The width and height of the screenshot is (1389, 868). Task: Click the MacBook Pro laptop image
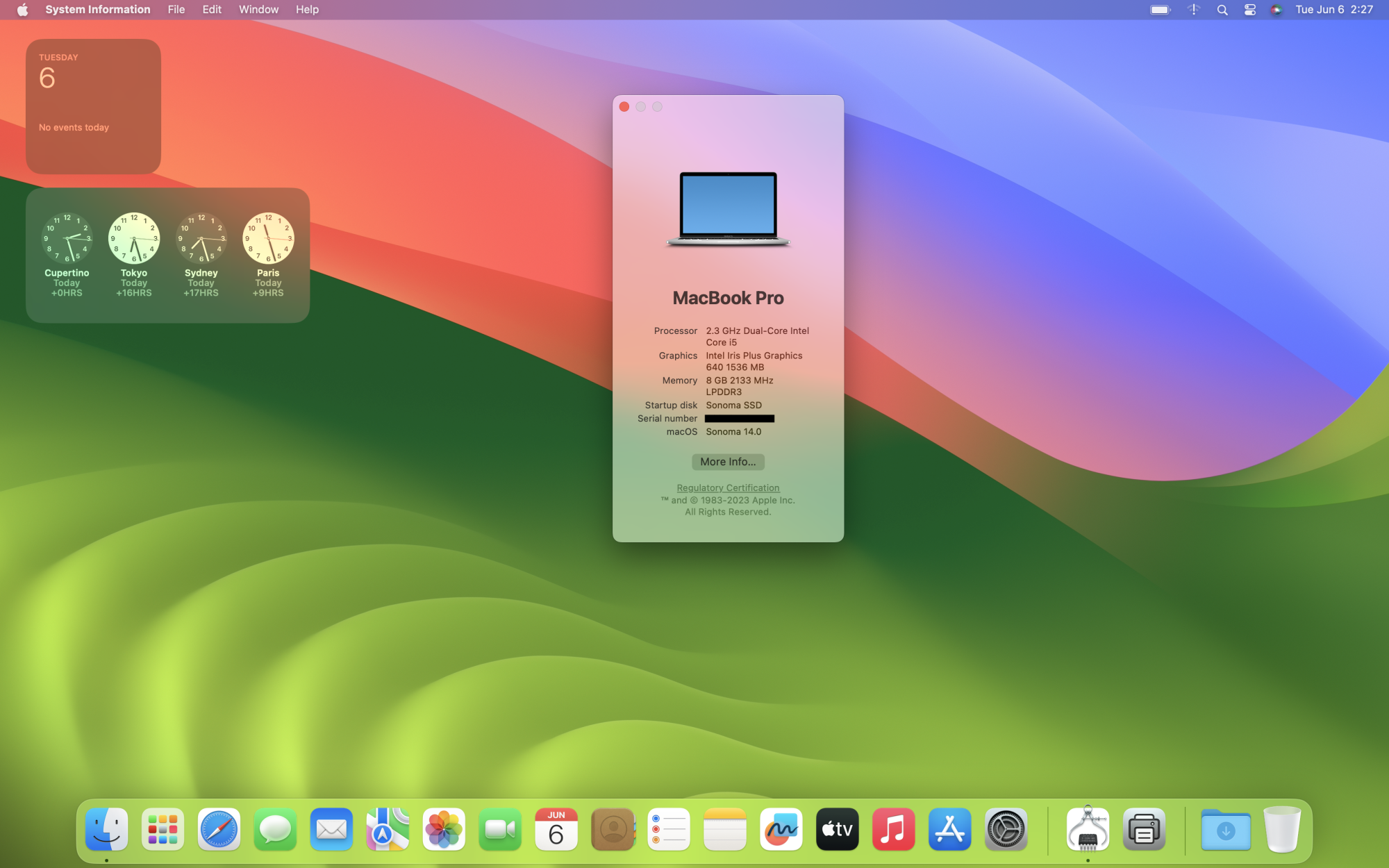[x=728, y=209]
